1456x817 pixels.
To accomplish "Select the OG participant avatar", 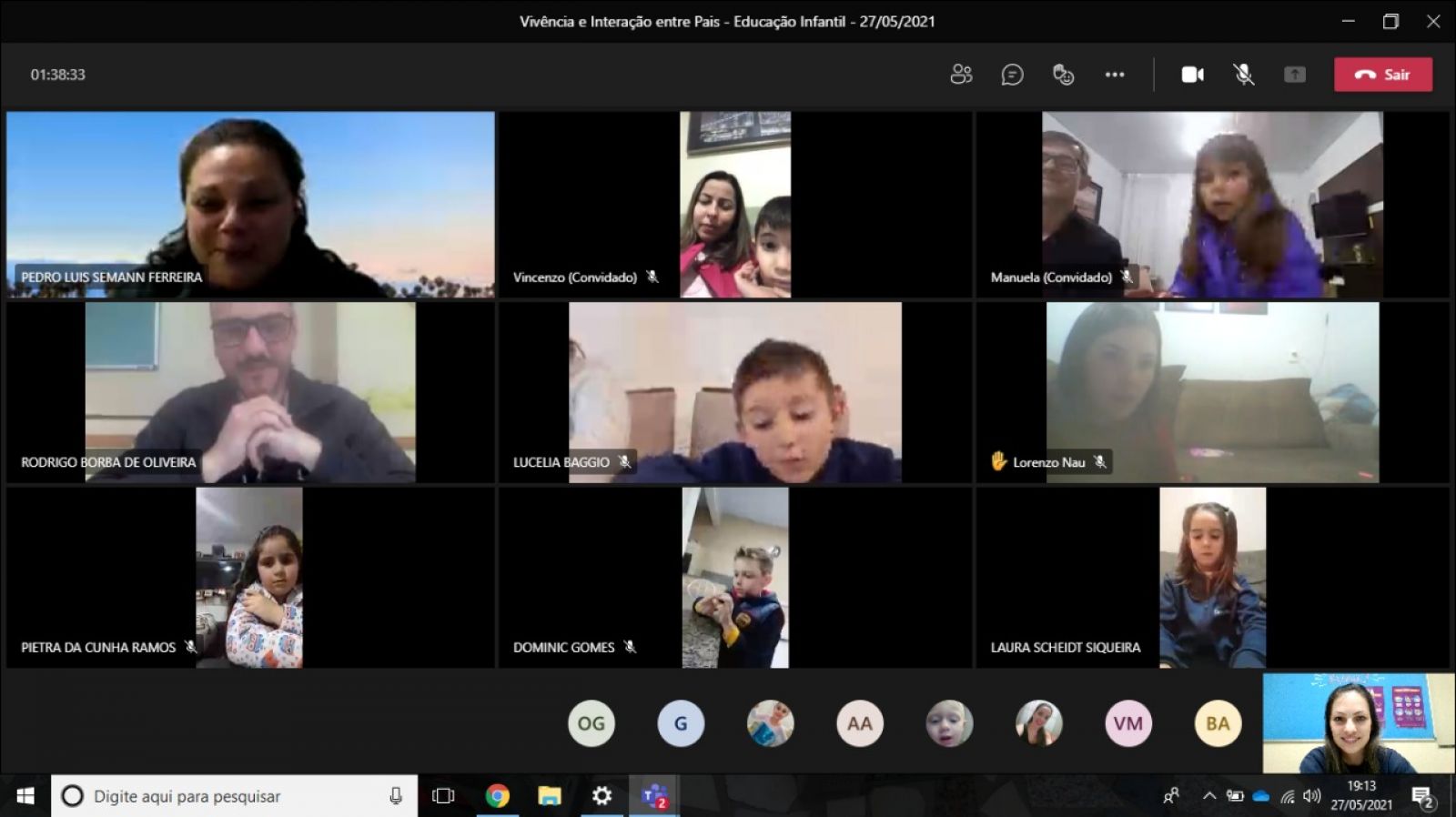I will pos(591,723).
